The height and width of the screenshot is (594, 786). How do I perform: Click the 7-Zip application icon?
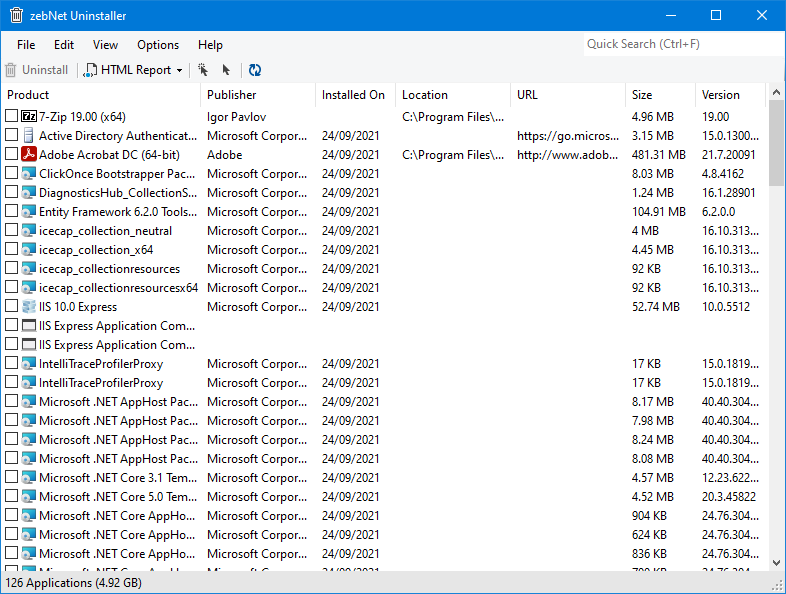tap(29, 117)
